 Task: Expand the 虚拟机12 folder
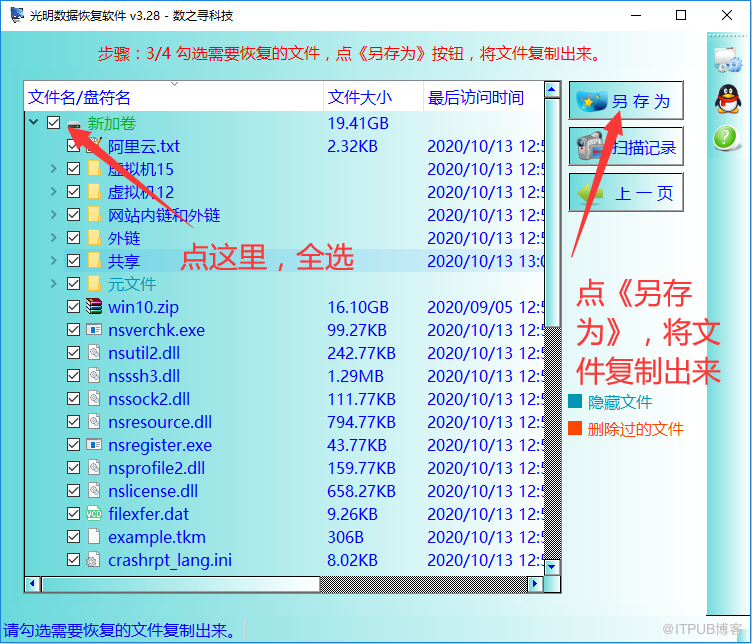pos(54,192)
